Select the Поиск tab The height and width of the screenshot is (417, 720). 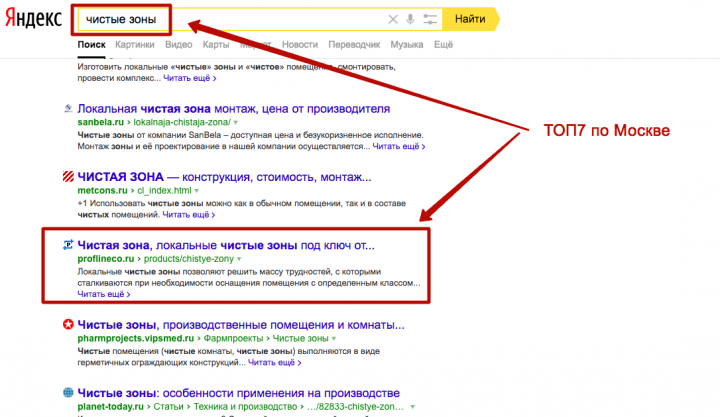click(x=91, y=45)
